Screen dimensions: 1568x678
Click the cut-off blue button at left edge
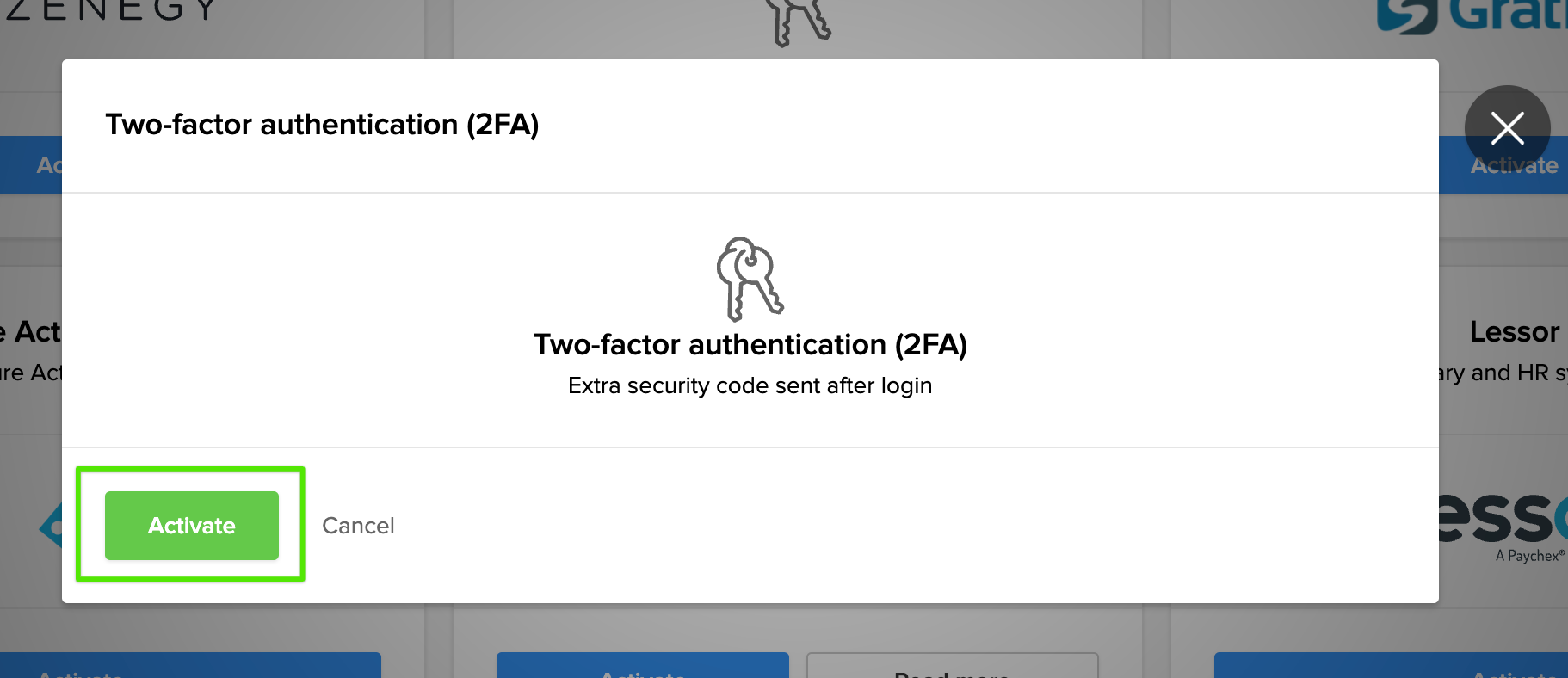pos(31,165)
